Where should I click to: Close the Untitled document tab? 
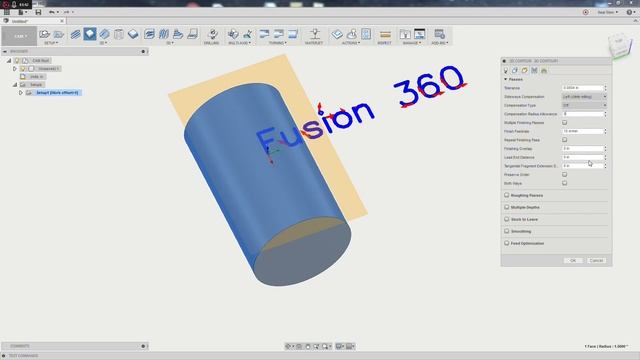(62, 21)
